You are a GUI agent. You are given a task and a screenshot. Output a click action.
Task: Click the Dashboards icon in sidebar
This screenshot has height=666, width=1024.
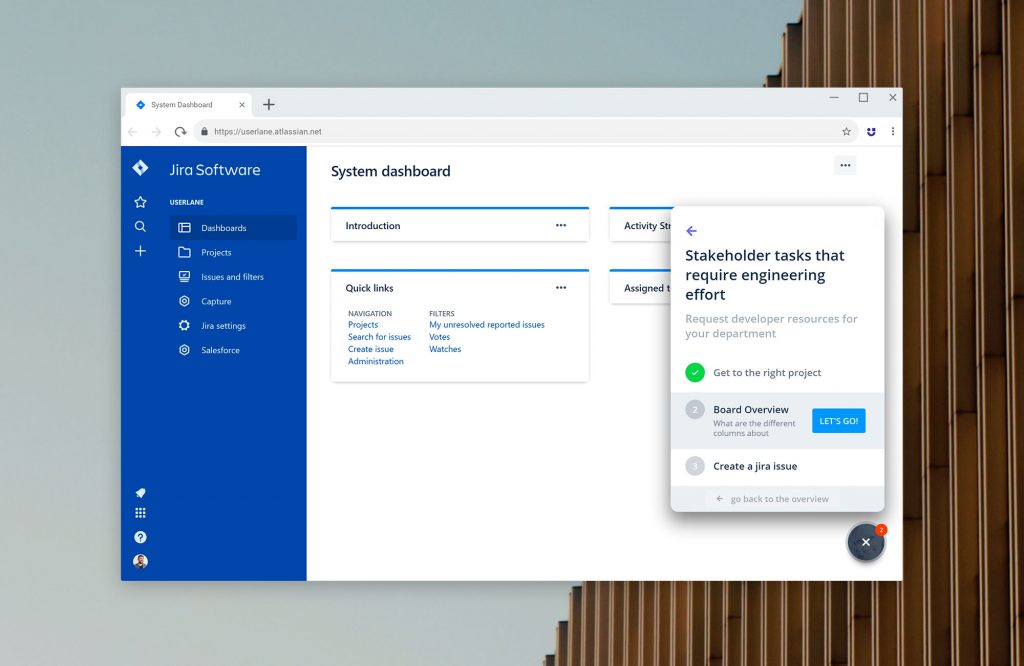[185, 228]
